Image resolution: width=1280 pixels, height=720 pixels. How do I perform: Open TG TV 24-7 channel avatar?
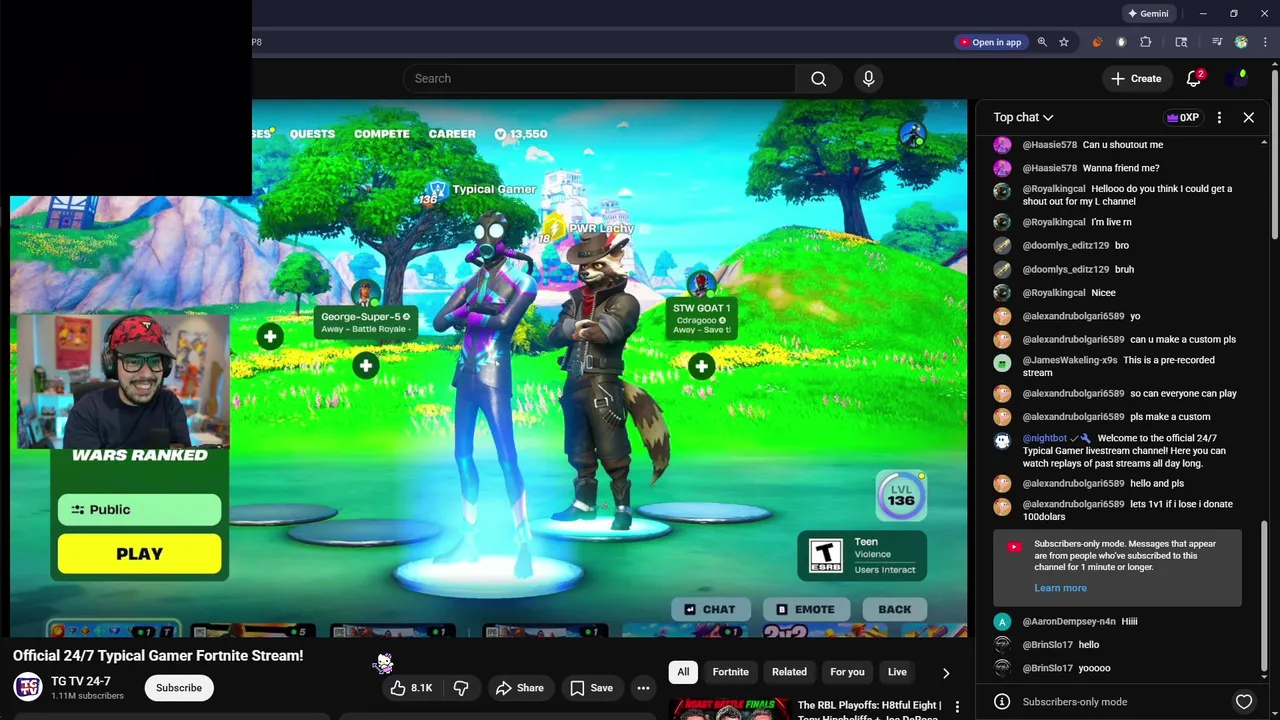click(x=28, y=688)
